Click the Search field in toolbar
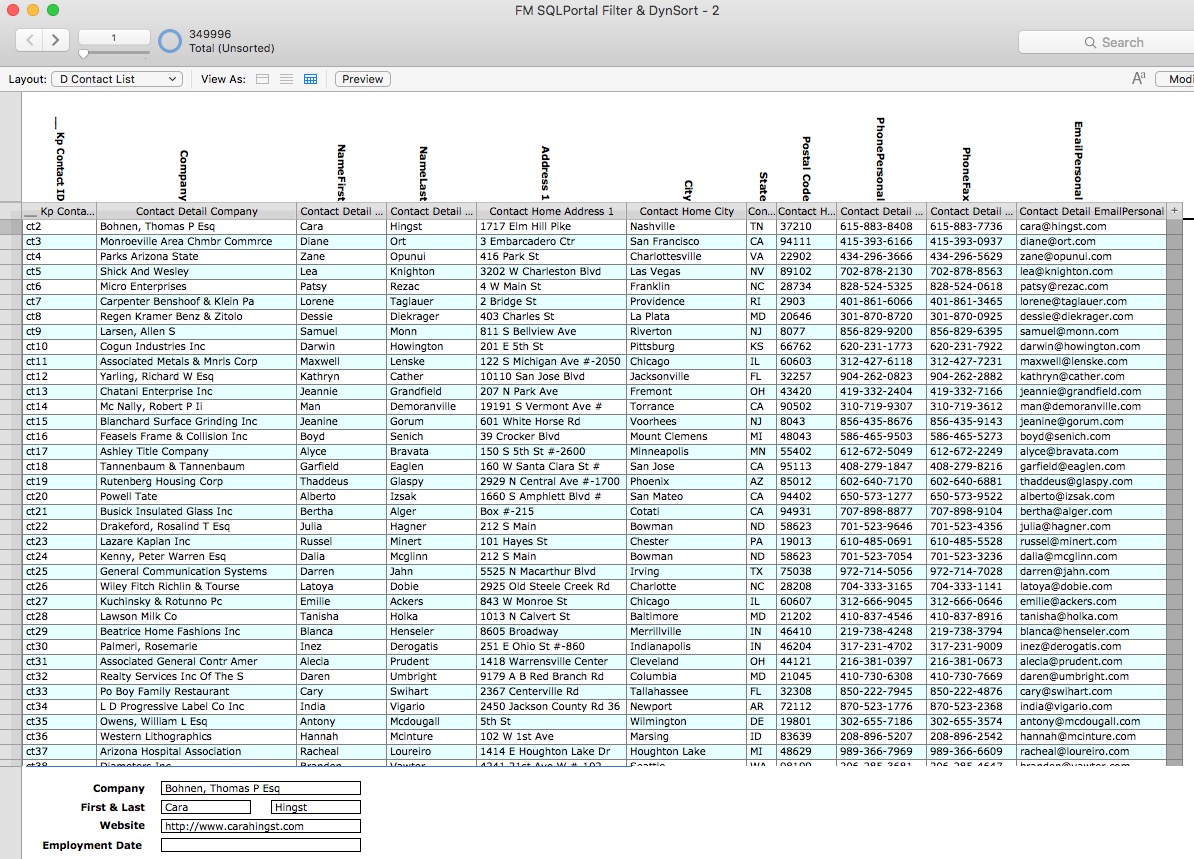This screenshot has height=859, width=1194. [1110, 42]
